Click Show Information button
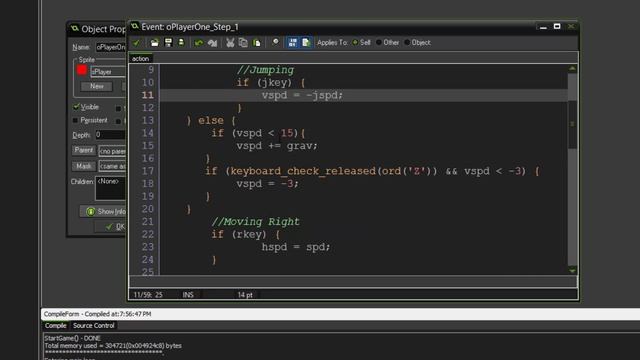 coord(102,211)
